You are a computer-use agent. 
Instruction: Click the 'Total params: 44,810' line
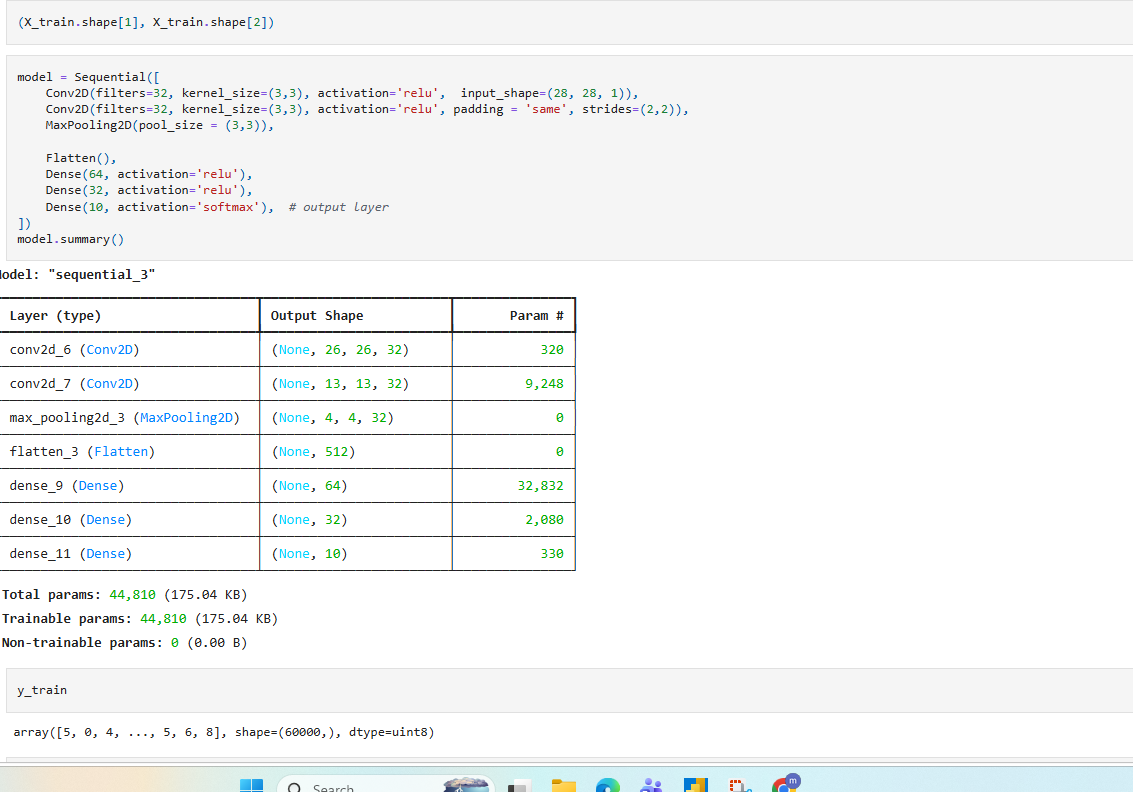tap(124, 595)
